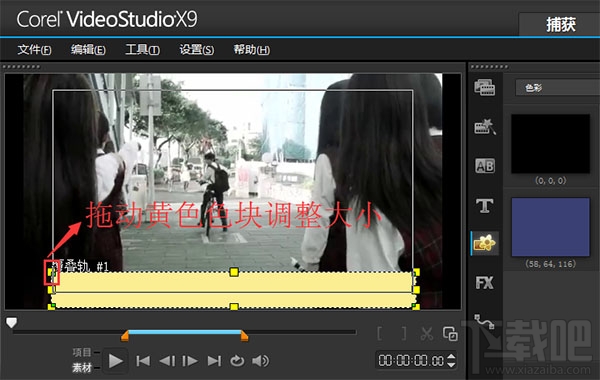The image size is (600, 380).
Task: Open the Transition (AB) library
Action: (x=485, y=166)
